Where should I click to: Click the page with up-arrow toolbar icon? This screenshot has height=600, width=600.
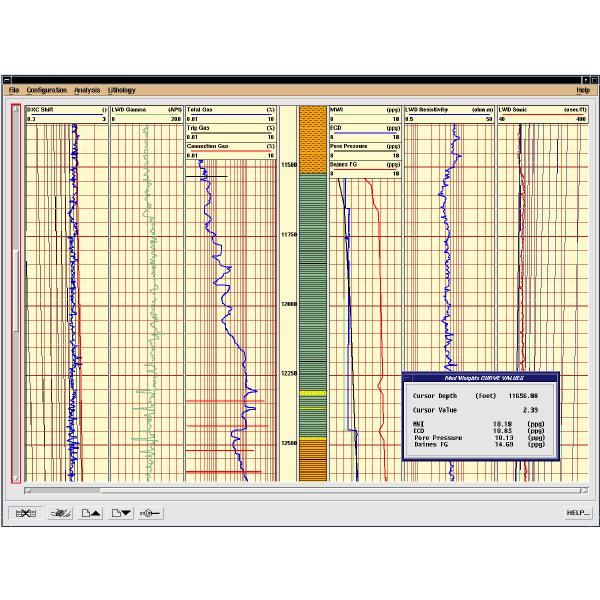(90, 513)
